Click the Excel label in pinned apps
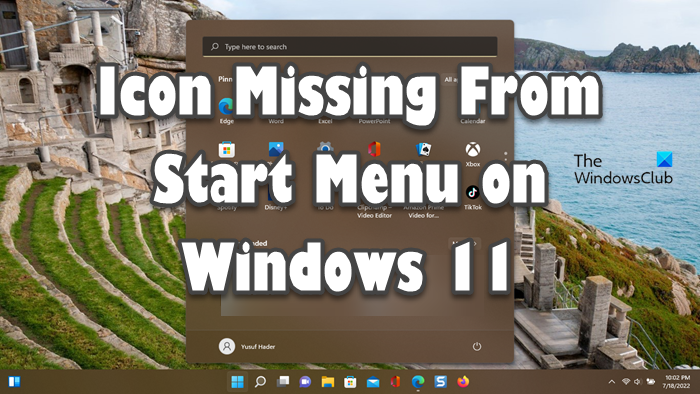Screen dimensions: 700x394 [x=325, y=121]
